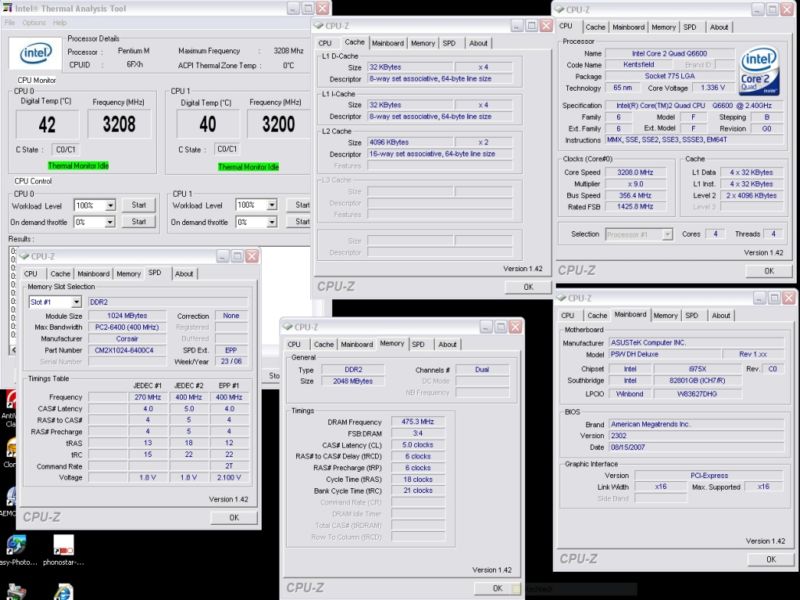This screenshot has width=800, height=600.
Task: Open CPU 1 Workload Level dropdown
Action: click(272, 205)
